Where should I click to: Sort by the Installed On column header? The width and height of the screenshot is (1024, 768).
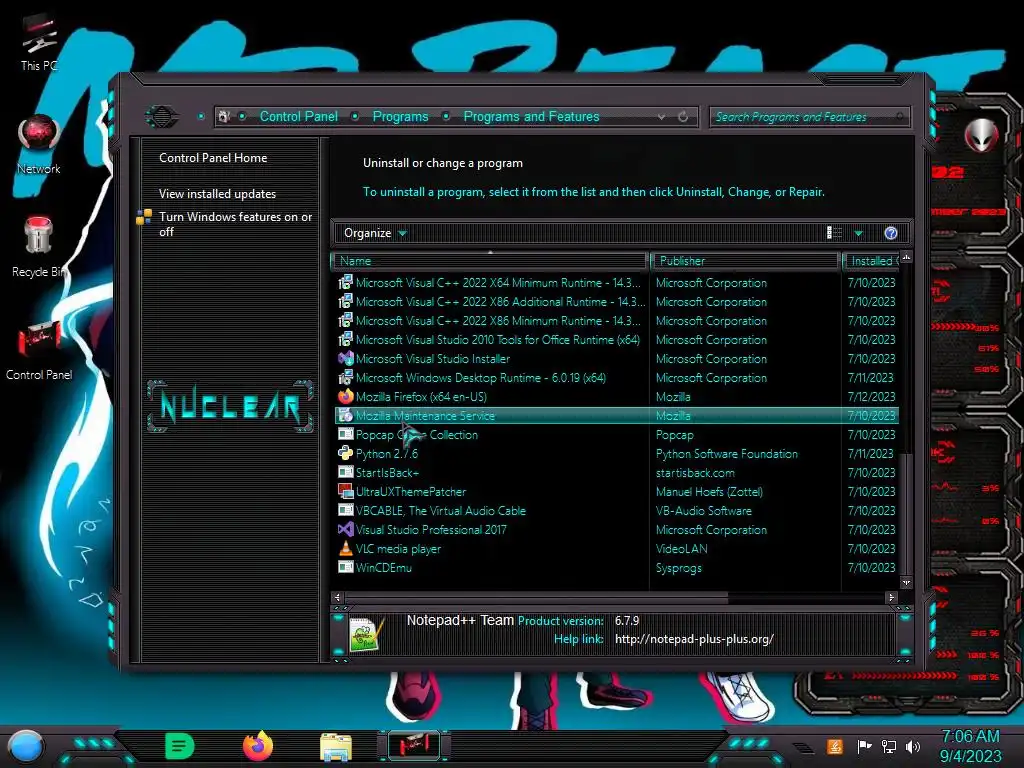tap(871, 261)
